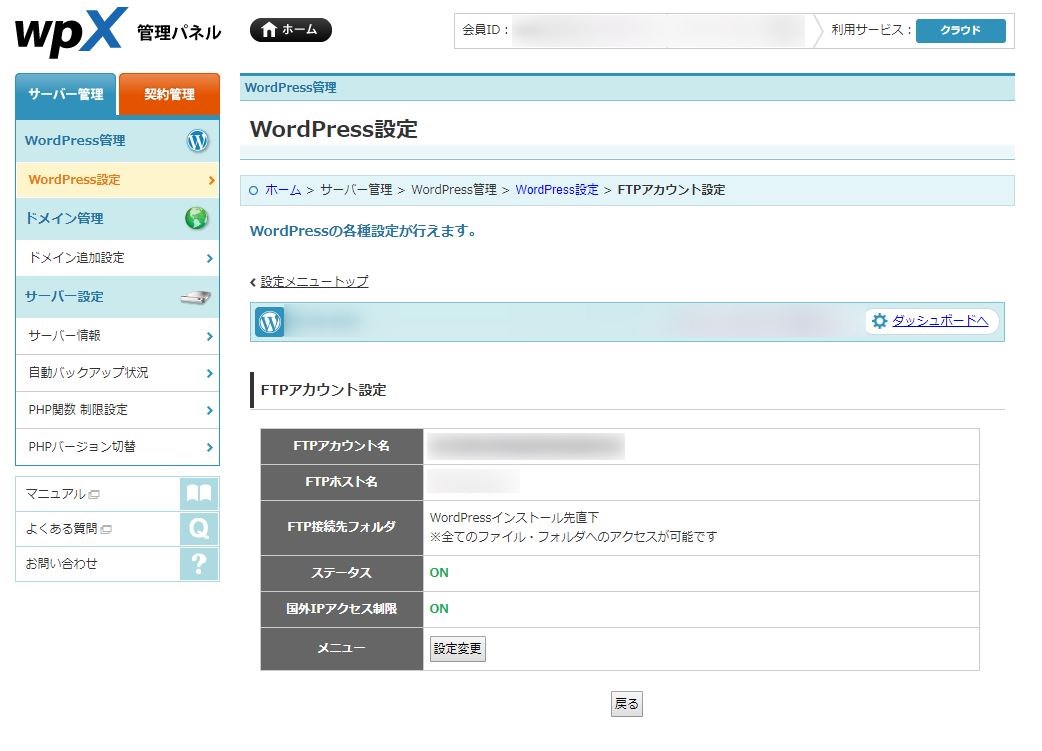Click the クラウド service button
This screenshot has width=1042, height=751.
click(x=960, y=31)
